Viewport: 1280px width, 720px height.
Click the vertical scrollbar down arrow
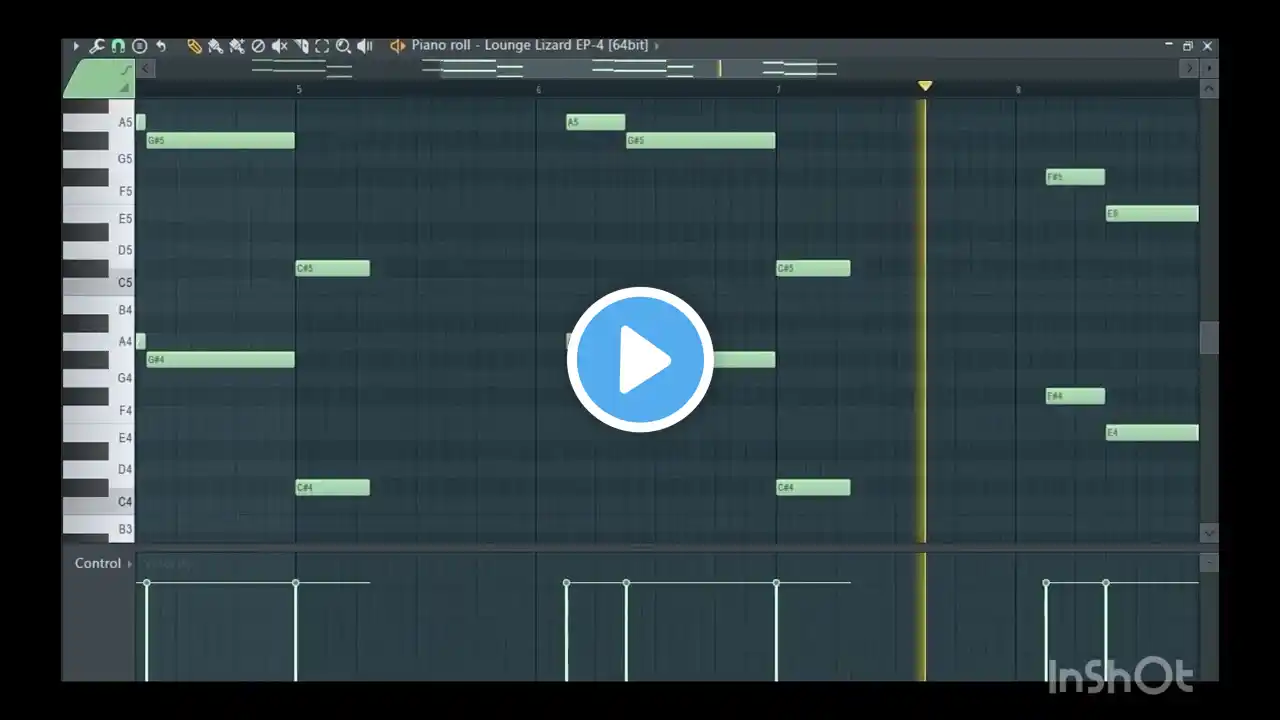(x=1209, y=534)
